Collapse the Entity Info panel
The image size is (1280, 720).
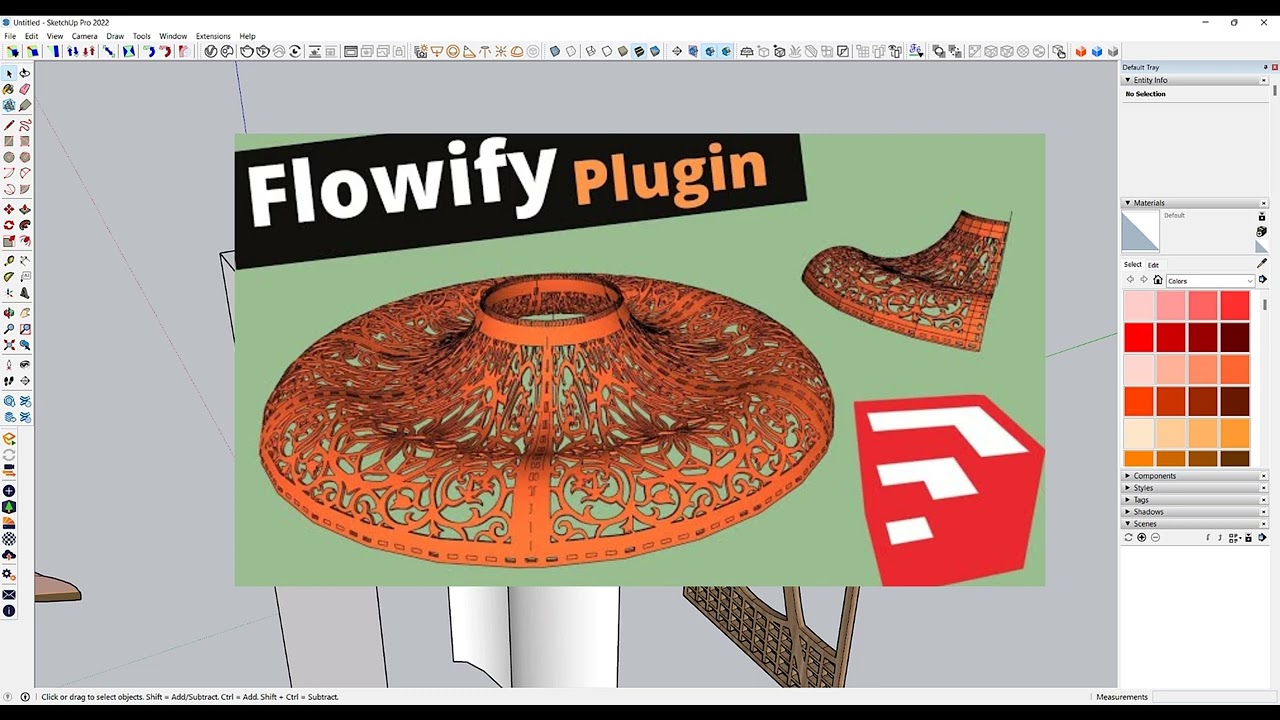1128,80
